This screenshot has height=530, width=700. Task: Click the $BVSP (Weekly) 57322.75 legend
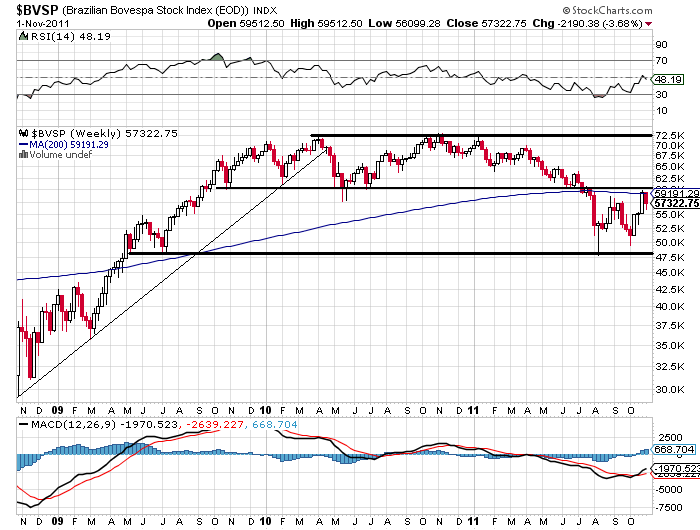coord(104,134)
